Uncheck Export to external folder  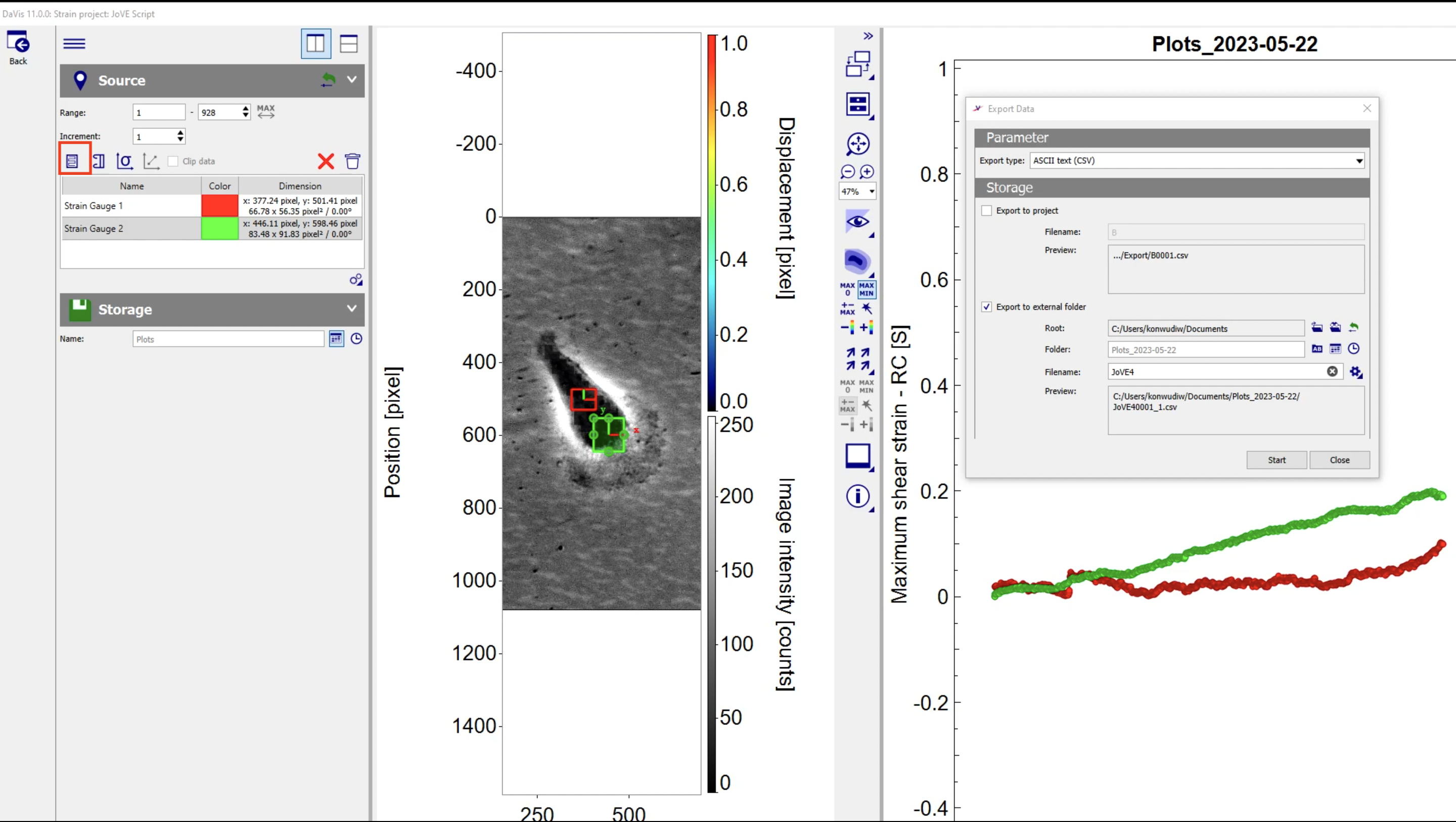pos(986,306)
